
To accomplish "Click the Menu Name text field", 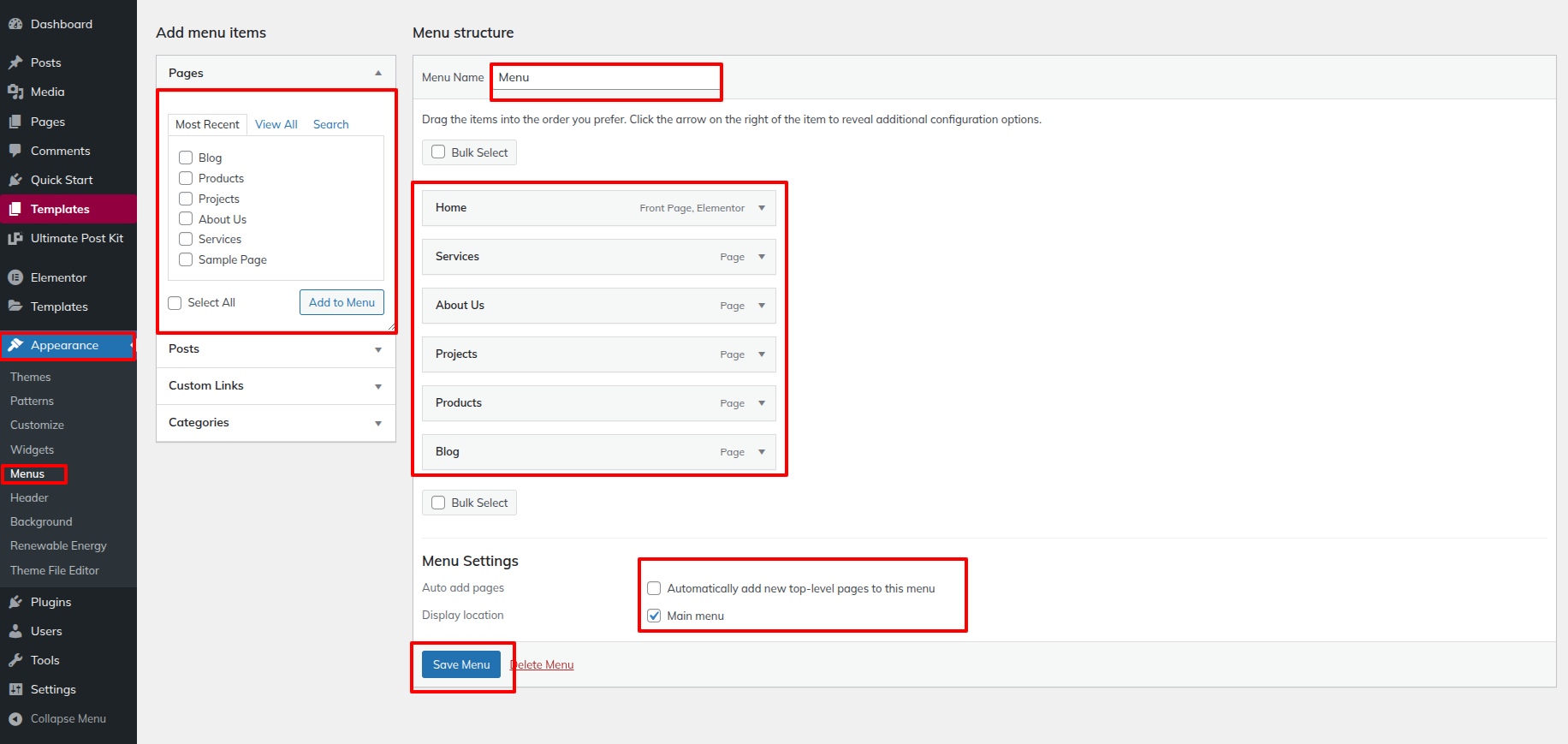I will coord(607,78).
